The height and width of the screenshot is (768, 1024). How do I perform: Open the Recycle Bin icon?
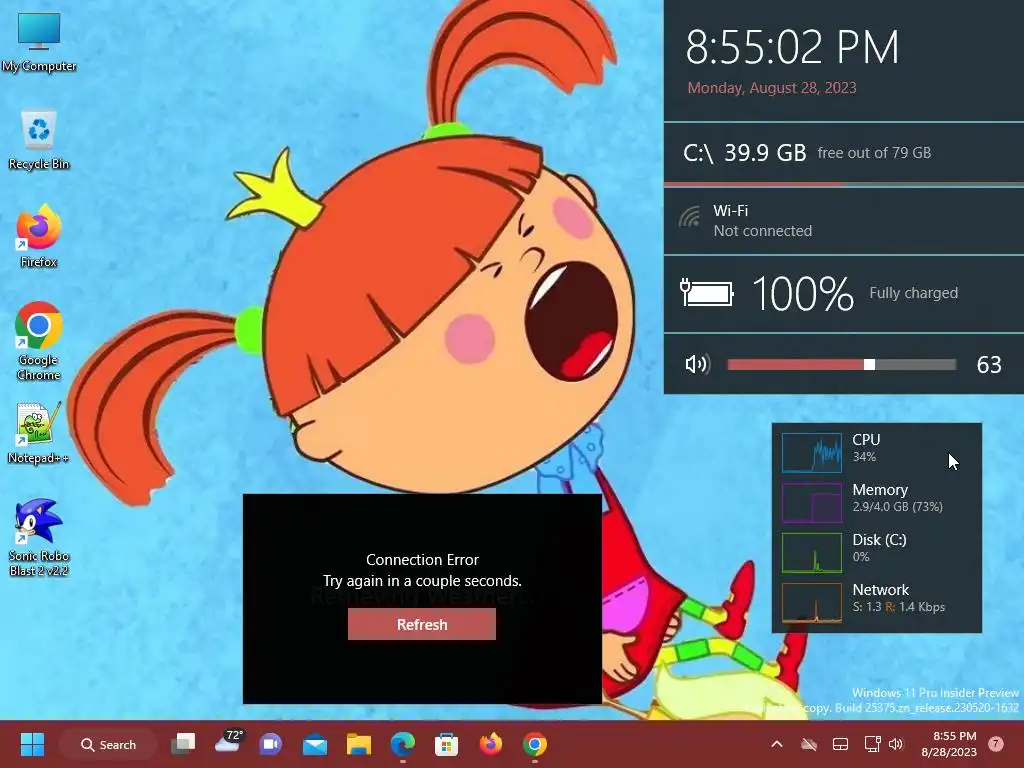tap(39, 140)
